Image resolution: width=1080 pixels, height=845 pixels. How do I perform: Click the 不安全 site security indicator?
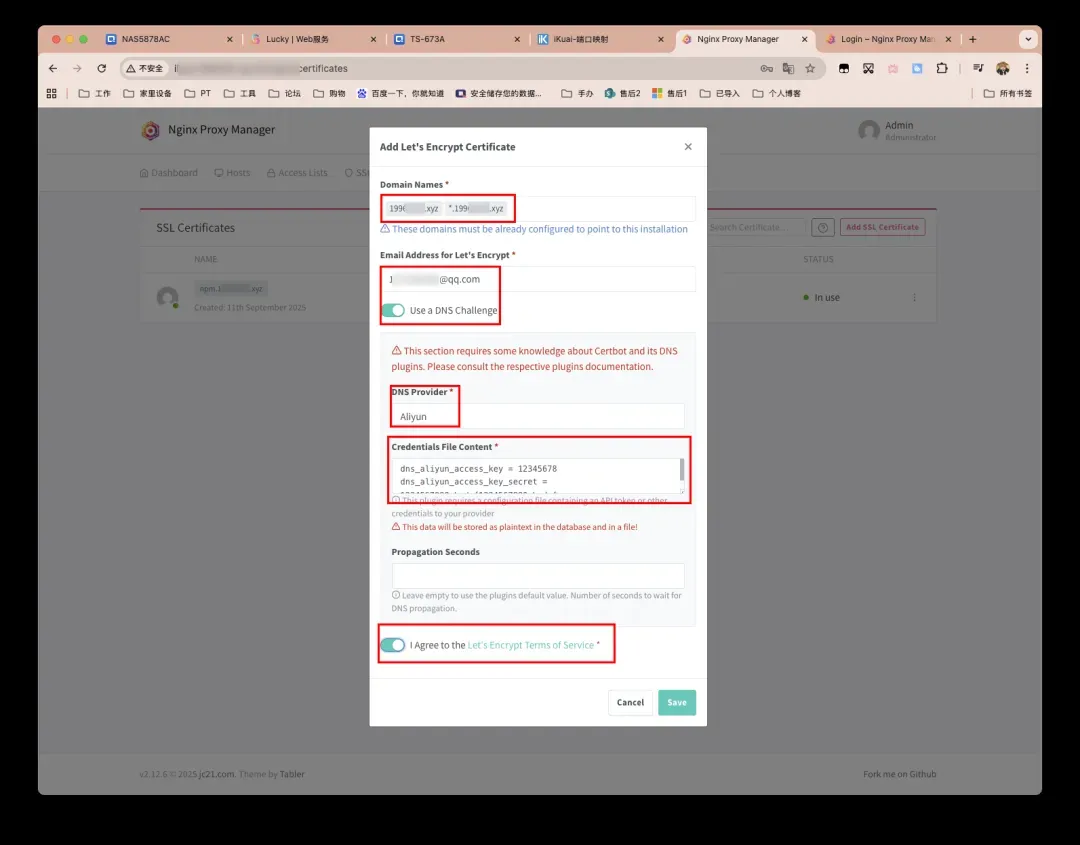click(x=145, y=68)
